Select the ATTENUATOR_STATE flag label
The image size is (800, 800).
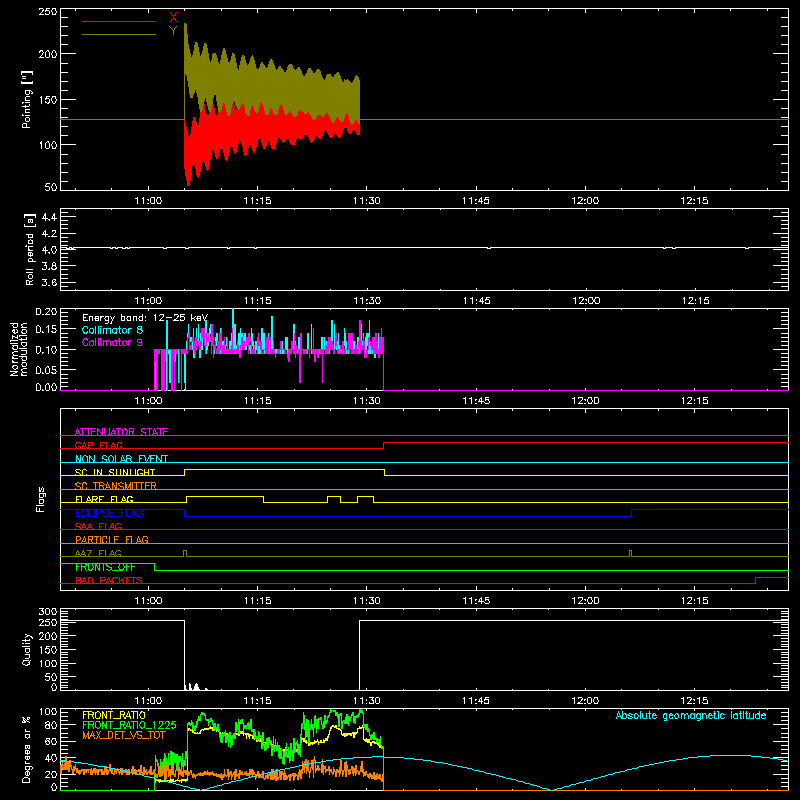tap(121, 432)
